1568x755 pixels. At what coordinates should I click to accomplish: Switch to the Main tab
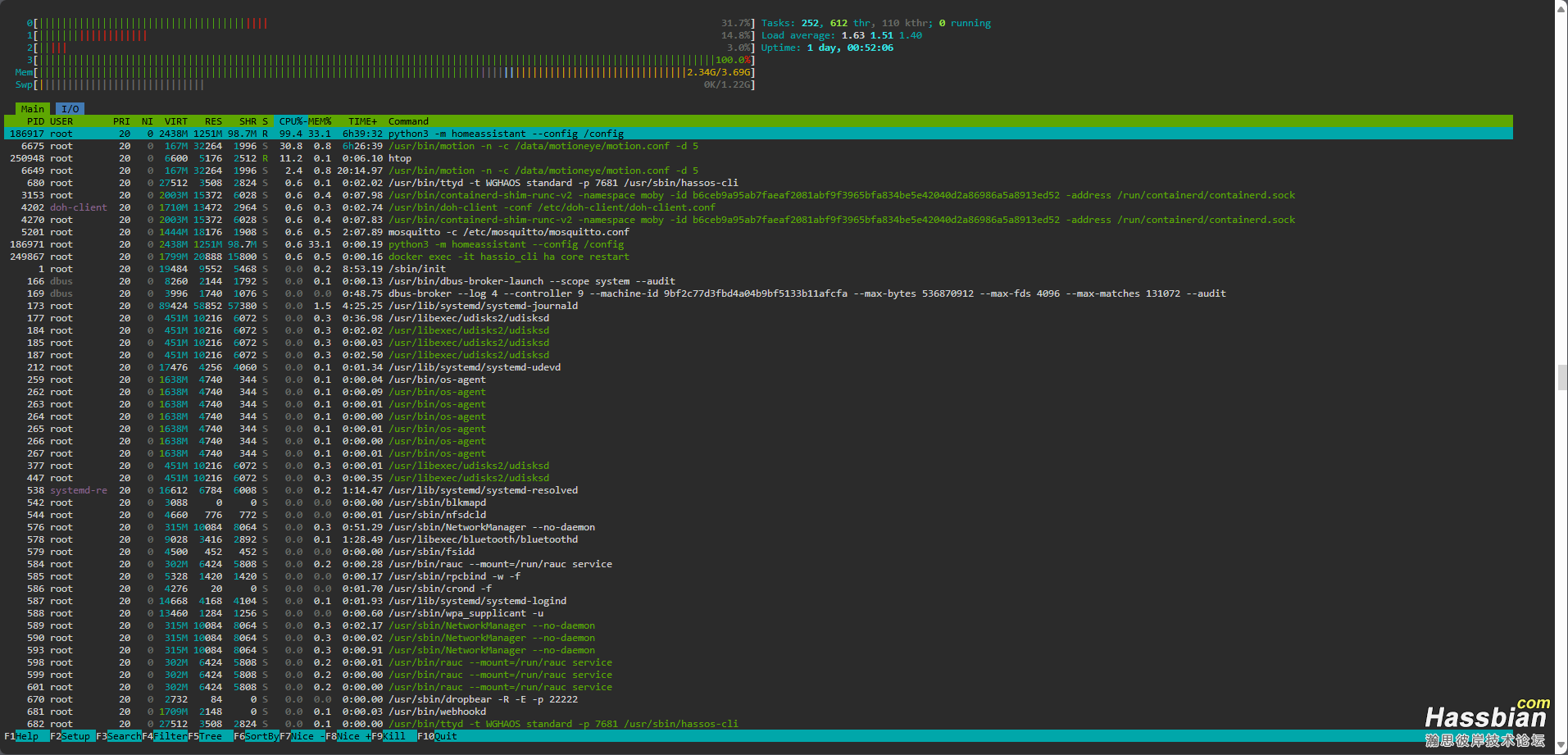point(33,109)
